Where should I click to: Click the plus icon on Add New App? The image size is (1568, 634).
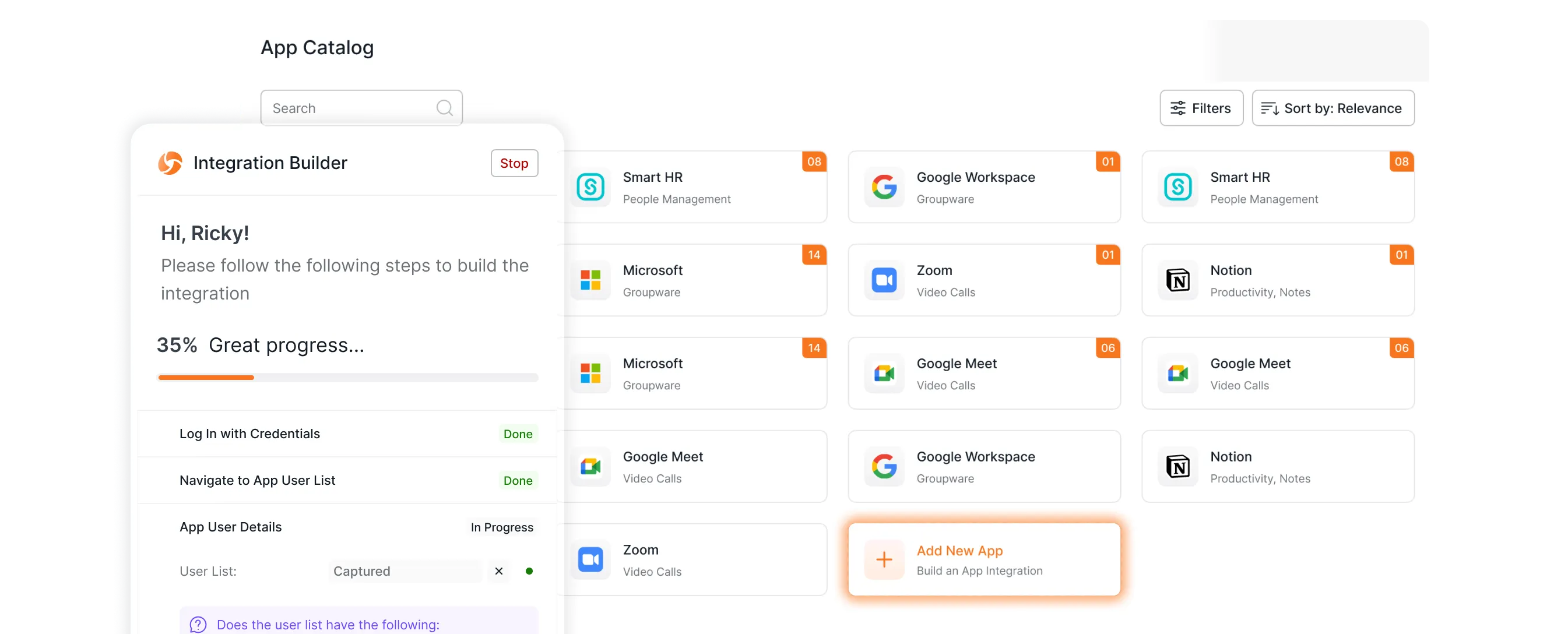(x=884, y=560)
